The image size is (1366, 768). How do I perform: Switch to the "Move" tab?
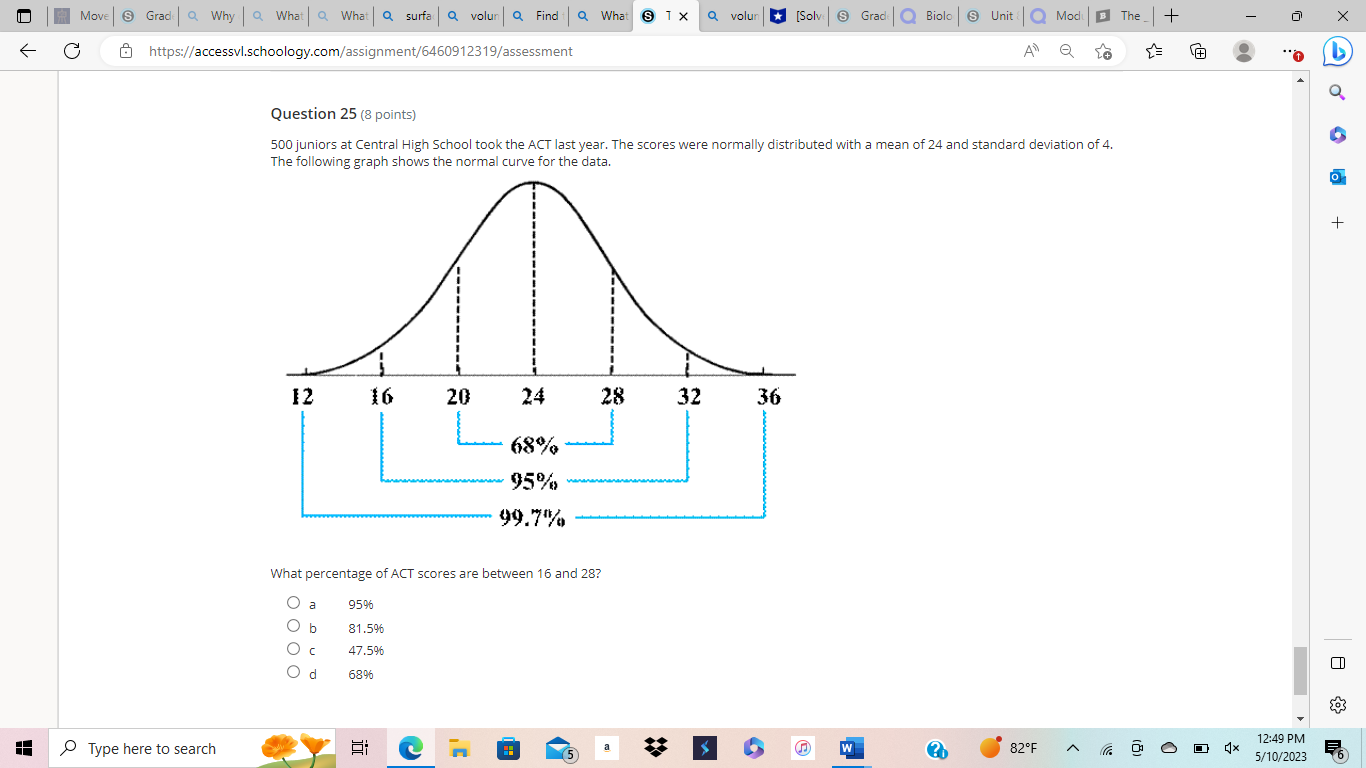tap(81, 16)
